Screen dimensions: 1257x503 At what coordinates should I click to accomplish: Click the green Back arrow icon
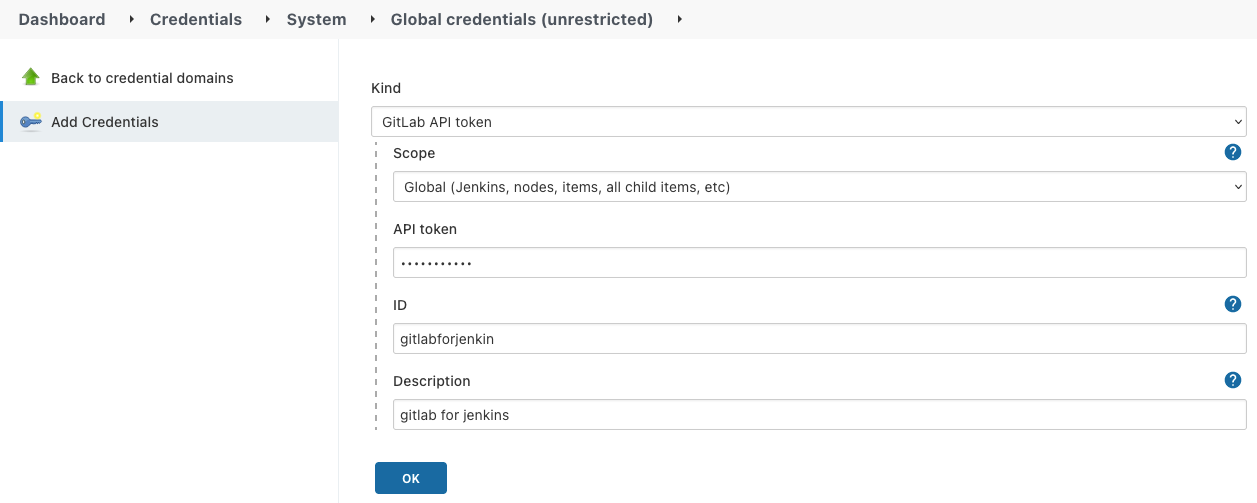pyautogui.click(x=30, y=77)
